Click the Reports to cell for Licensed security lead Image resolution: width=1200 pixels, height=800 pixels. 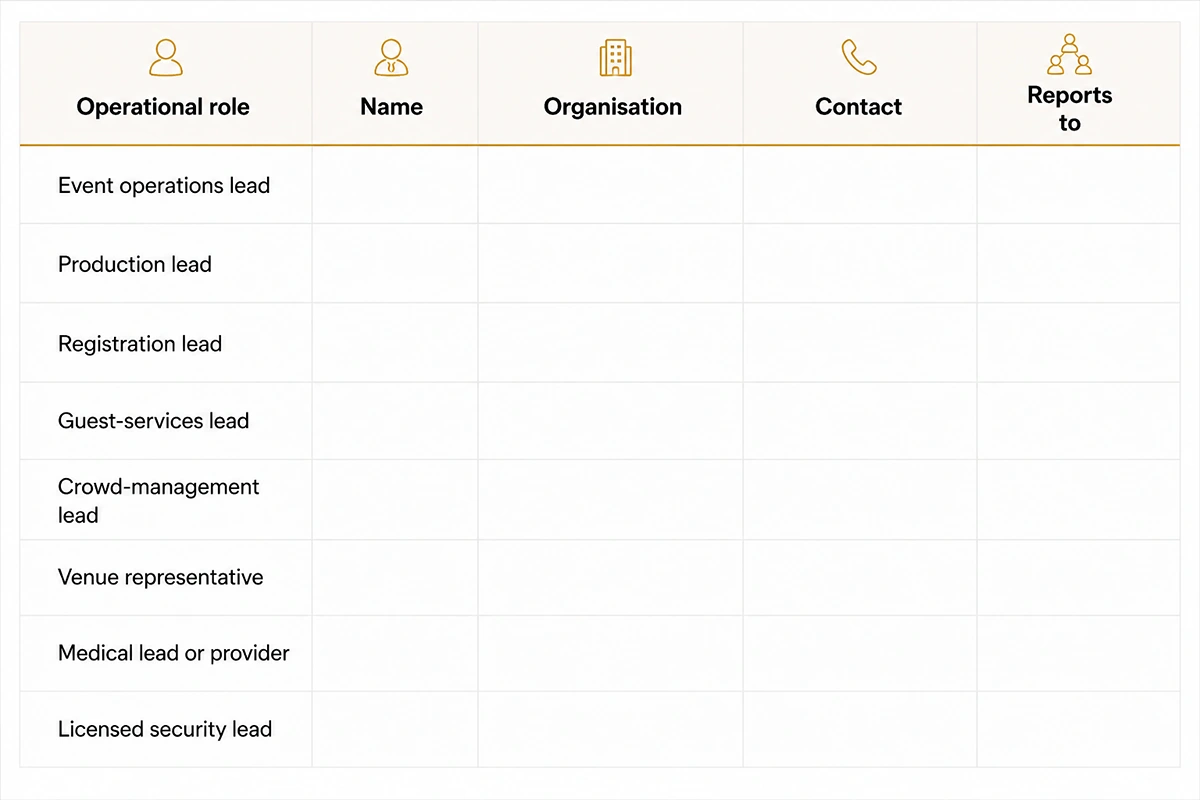click(x=1078, y=729)
